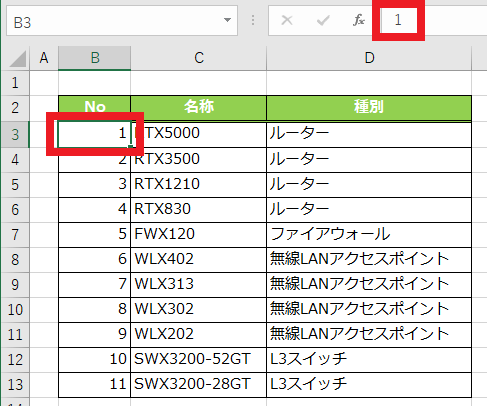
Task: Select cell containing SWX3200-52GT
Action: [199, 360]
